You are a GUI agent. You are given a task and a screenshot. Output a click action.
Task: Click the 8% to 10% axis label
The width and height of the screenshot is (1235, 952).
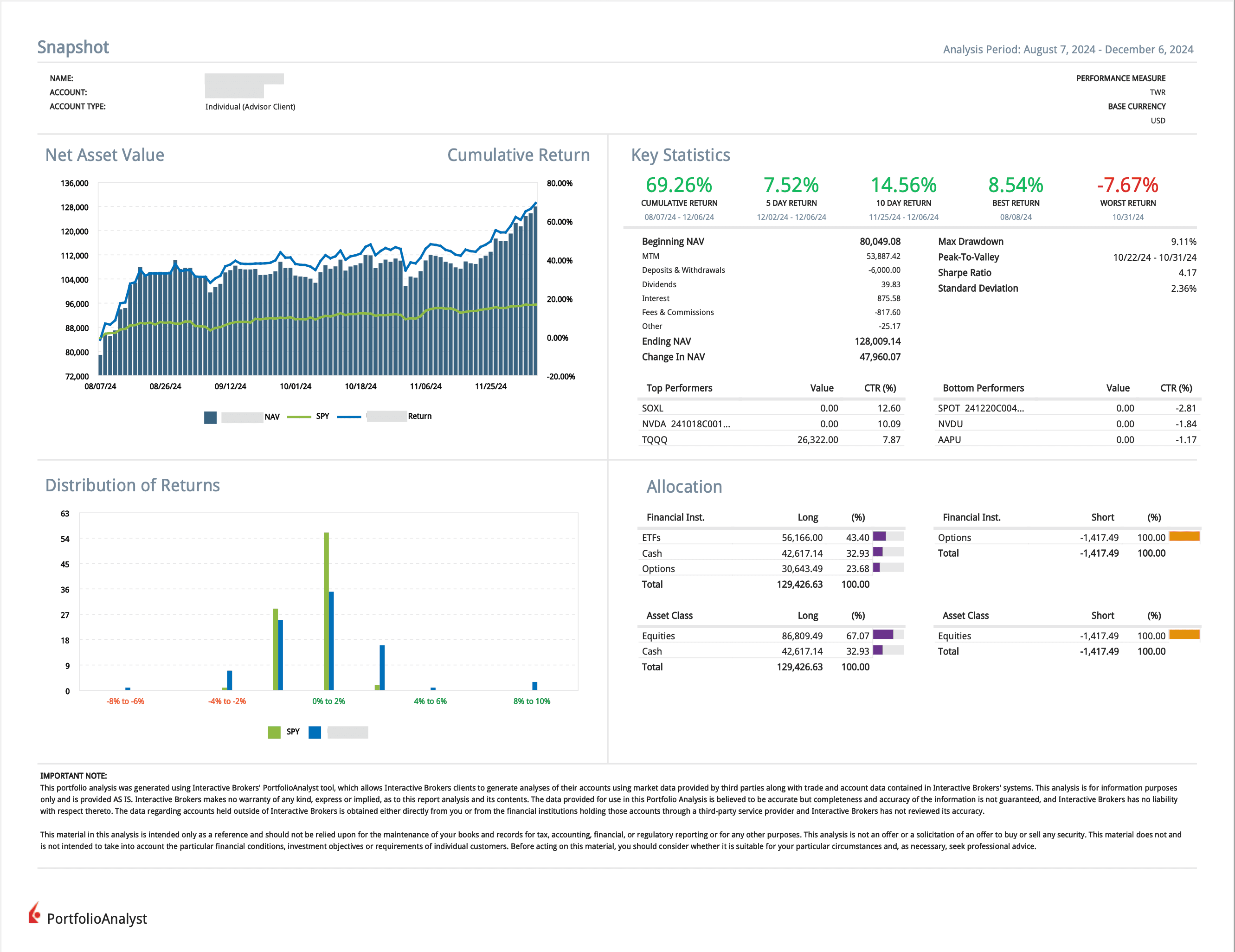[532, 701]
